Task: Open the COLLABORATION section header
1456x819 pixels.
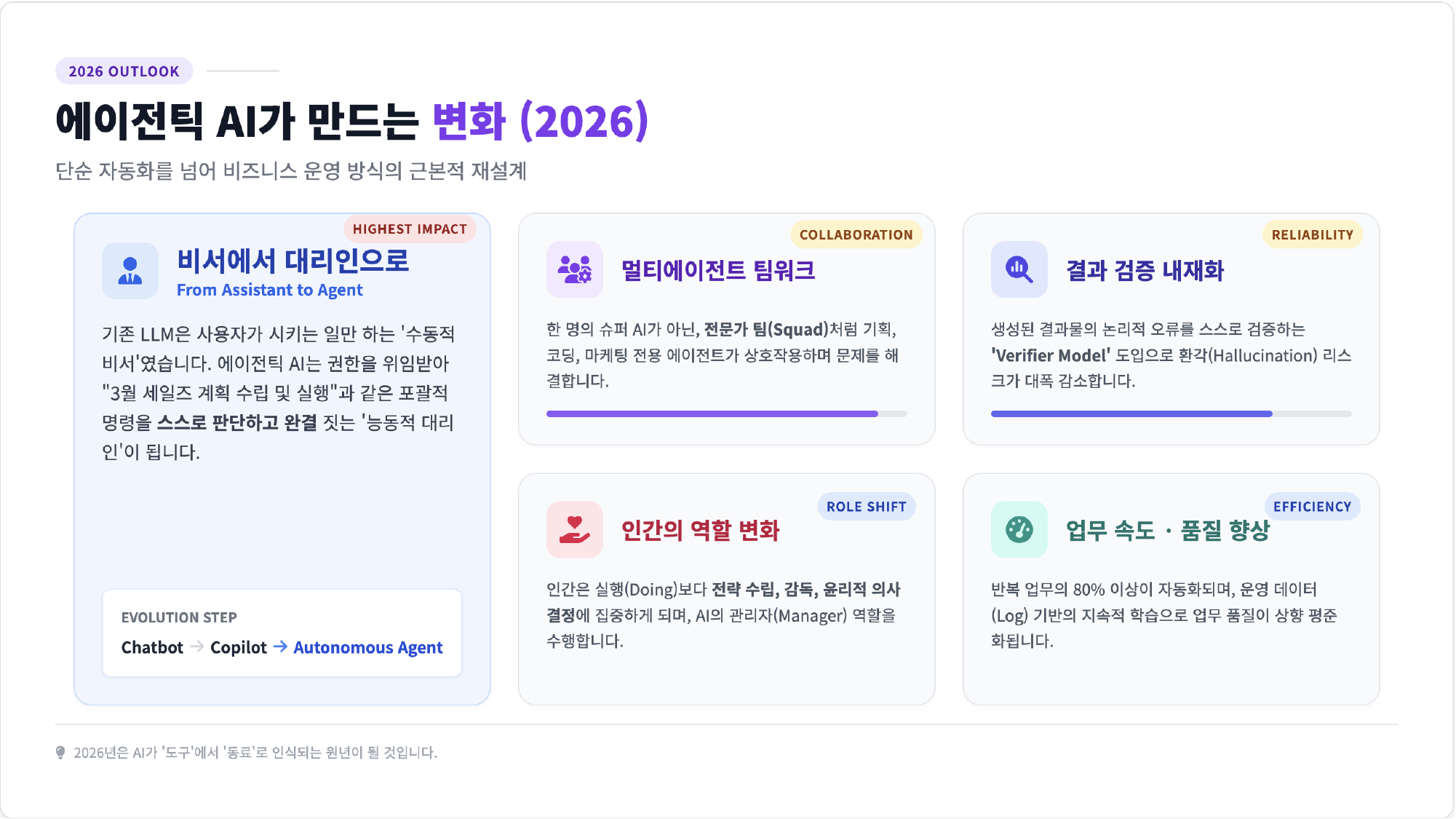Action: [856, 234]
